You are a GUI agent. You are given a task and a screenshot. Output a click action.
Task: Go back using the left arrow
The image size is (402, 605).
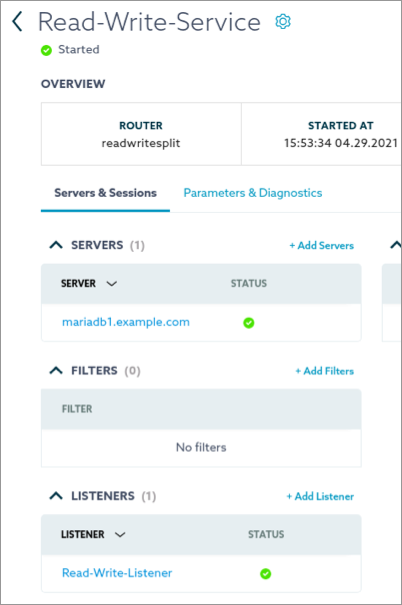click(17, 21)
